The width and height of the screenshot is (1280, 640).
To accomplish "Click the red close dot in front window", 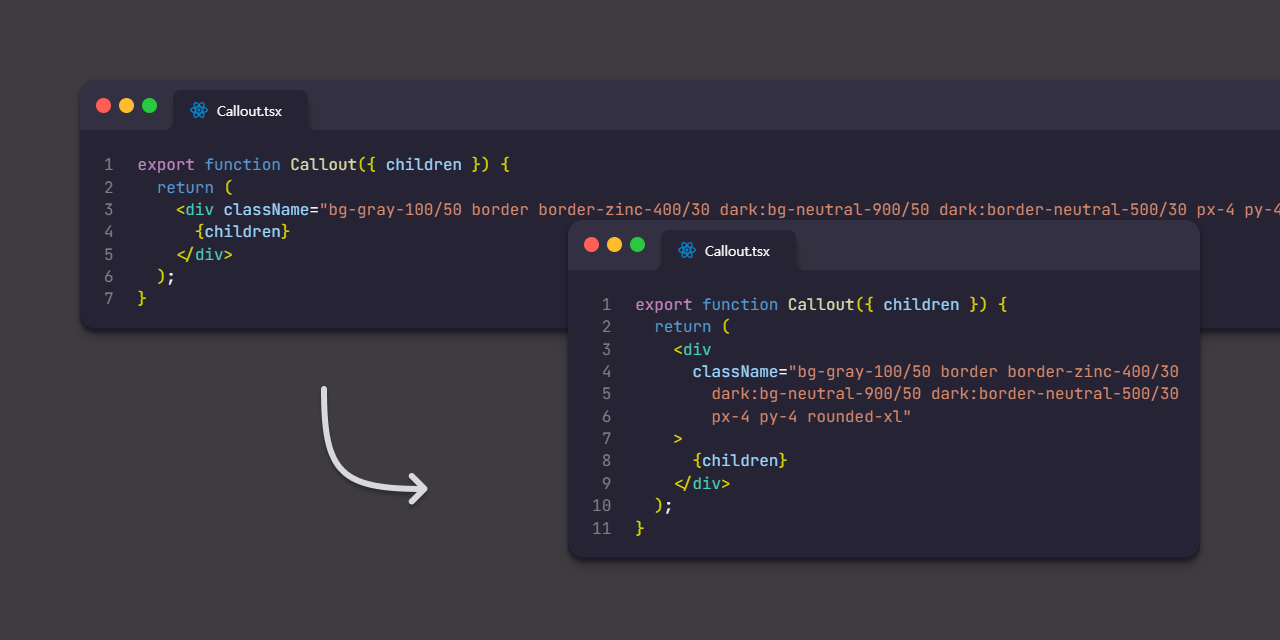I will tap(591, 245).
